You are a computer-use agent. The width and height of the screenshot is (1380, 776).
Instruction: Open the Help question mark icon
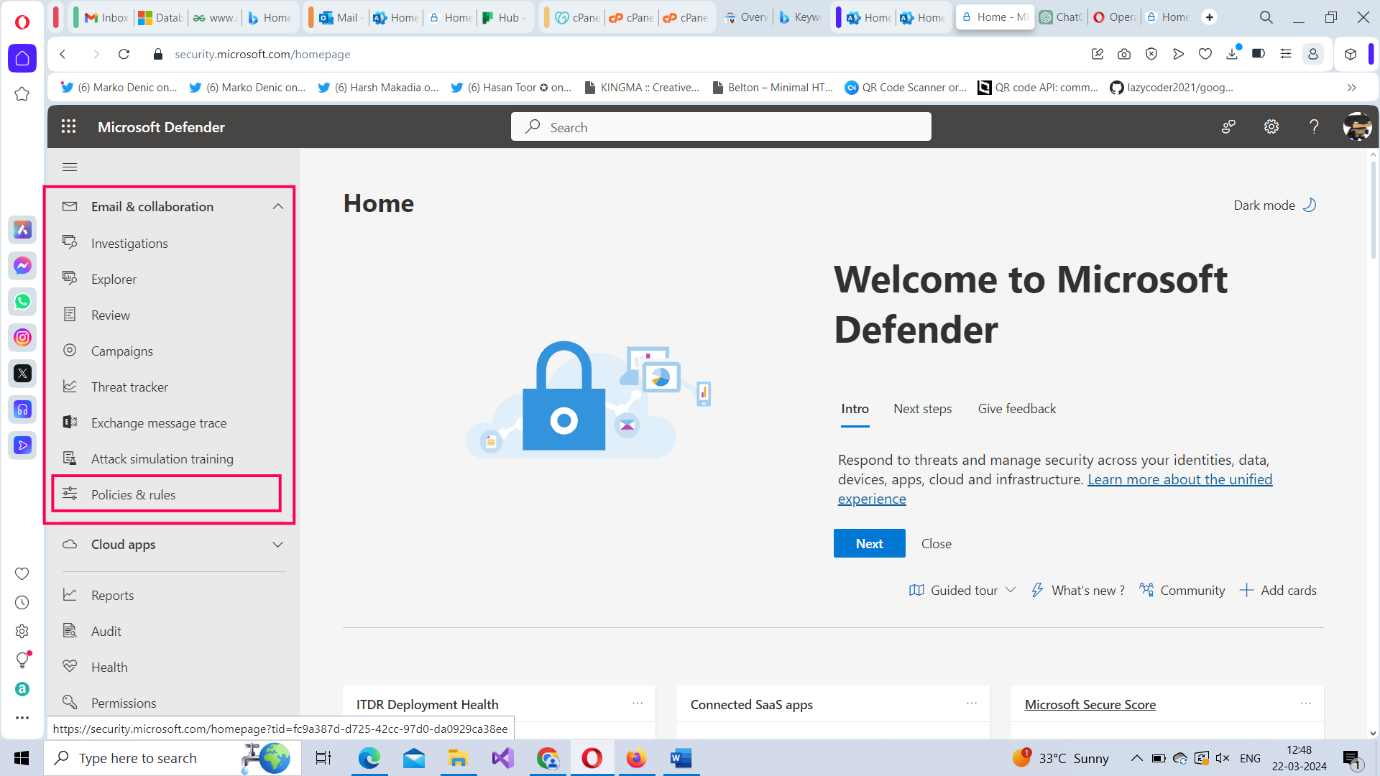coord(1314,127)
